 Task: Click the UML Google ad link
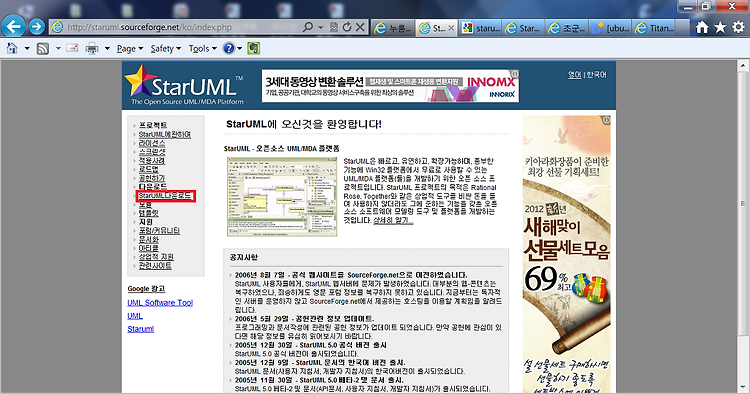coord(135,316)
